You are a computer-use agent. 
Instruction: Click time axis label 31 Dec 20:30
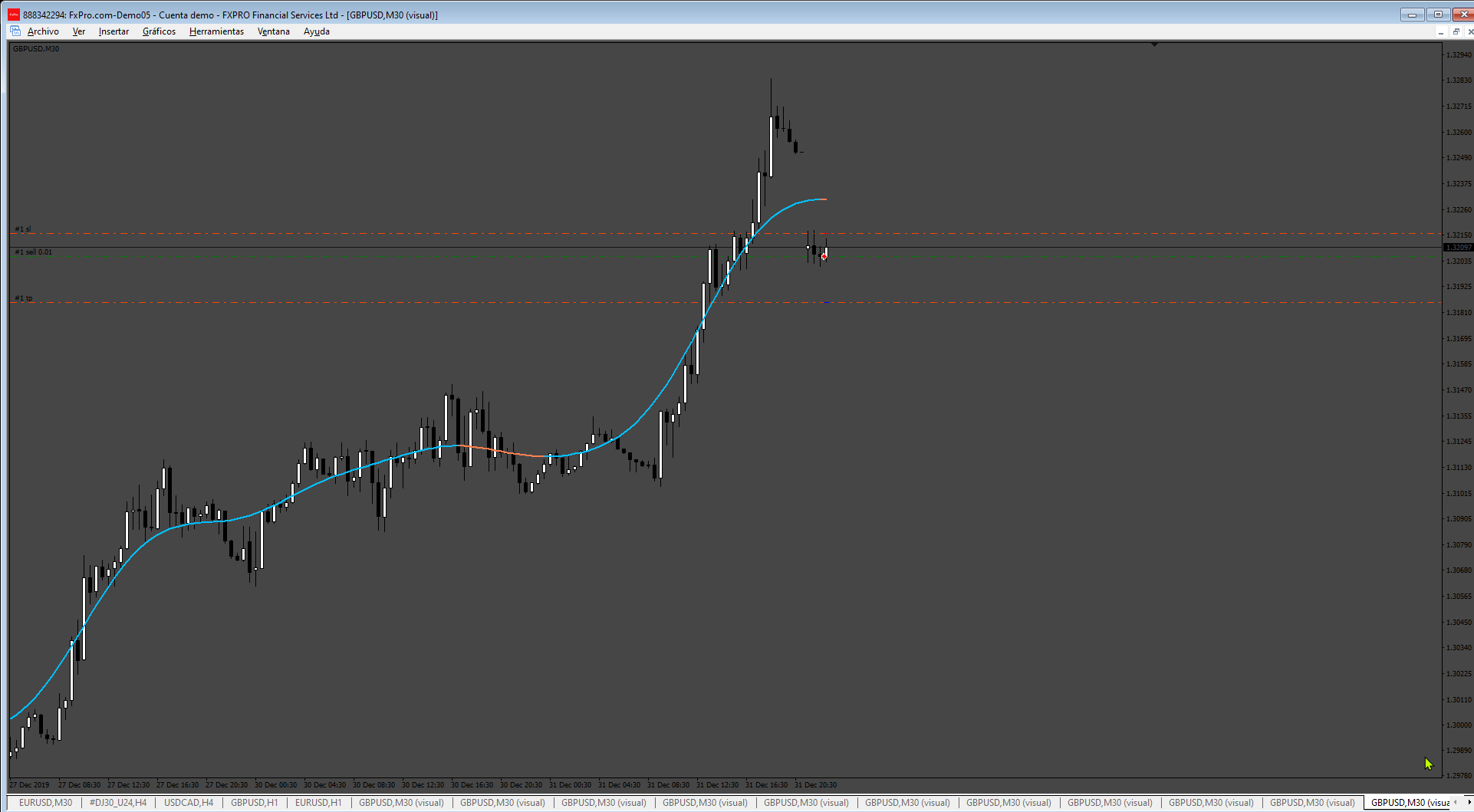(815, 784)
